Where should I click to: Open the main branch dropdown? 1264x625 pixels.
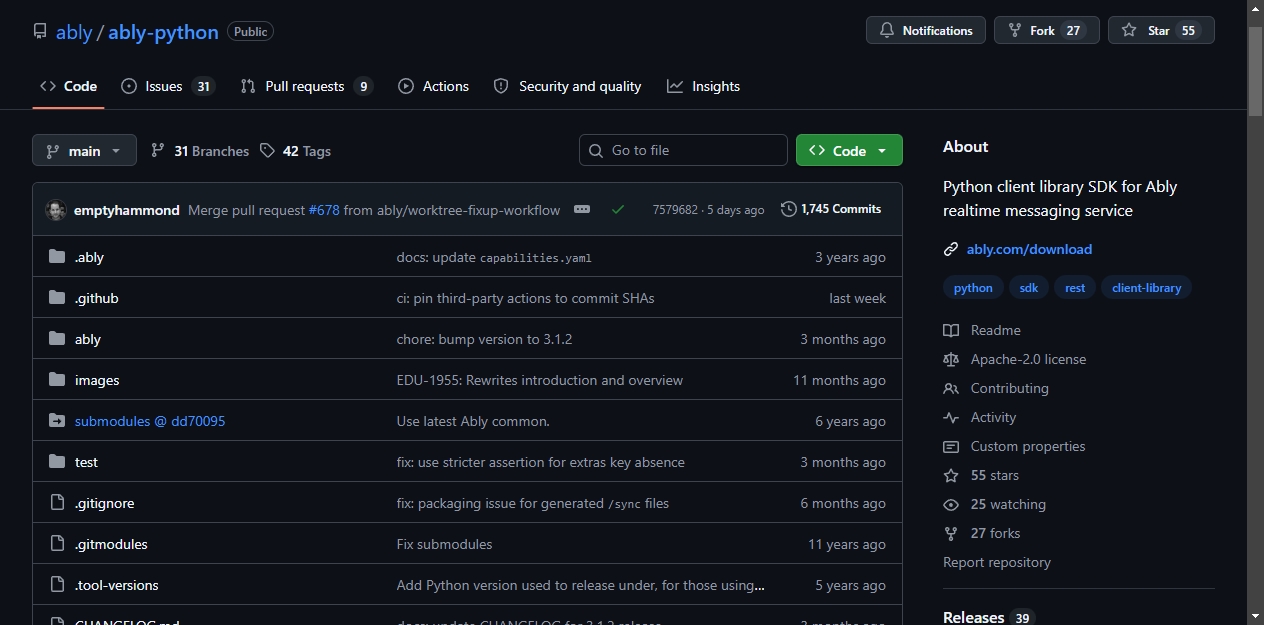[84, 151]
